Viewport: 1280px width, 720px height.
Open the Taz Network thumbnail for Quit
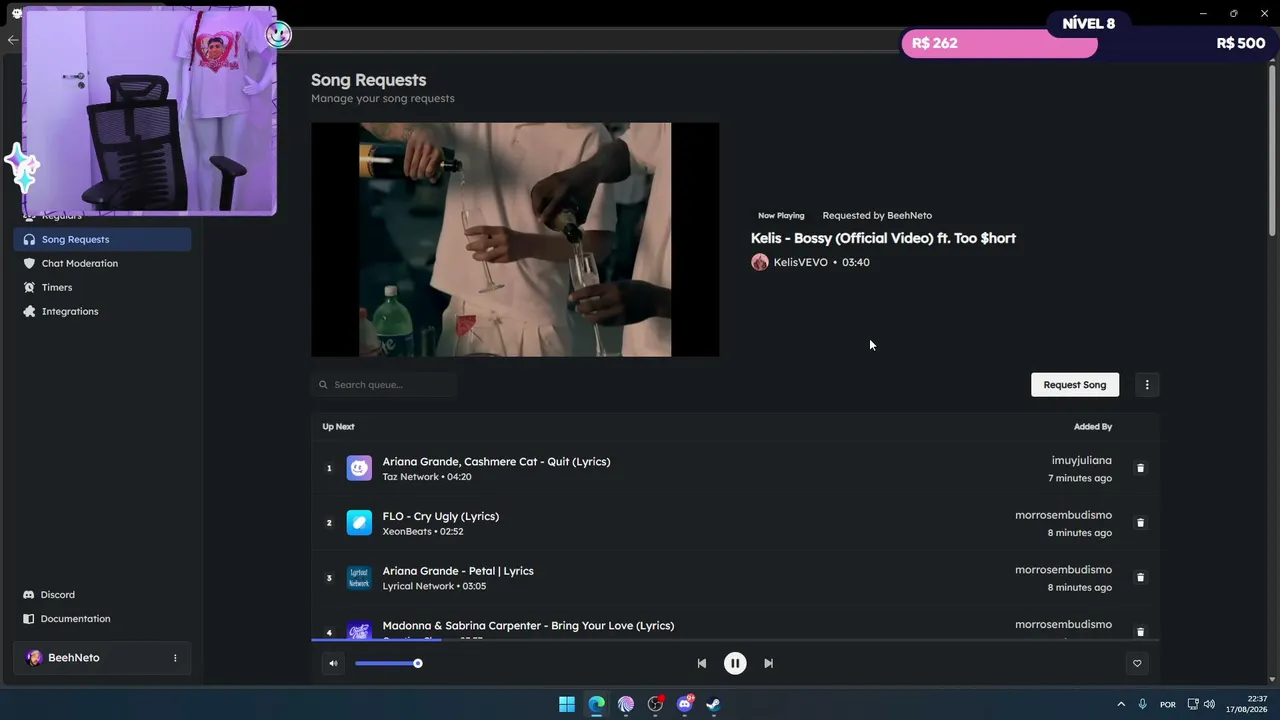pos(359,468)
